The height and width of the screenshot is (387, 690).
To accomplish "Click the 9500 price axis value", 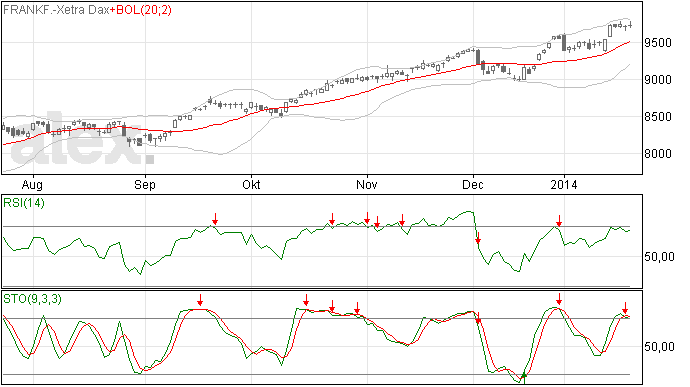I will click(658, 43).
